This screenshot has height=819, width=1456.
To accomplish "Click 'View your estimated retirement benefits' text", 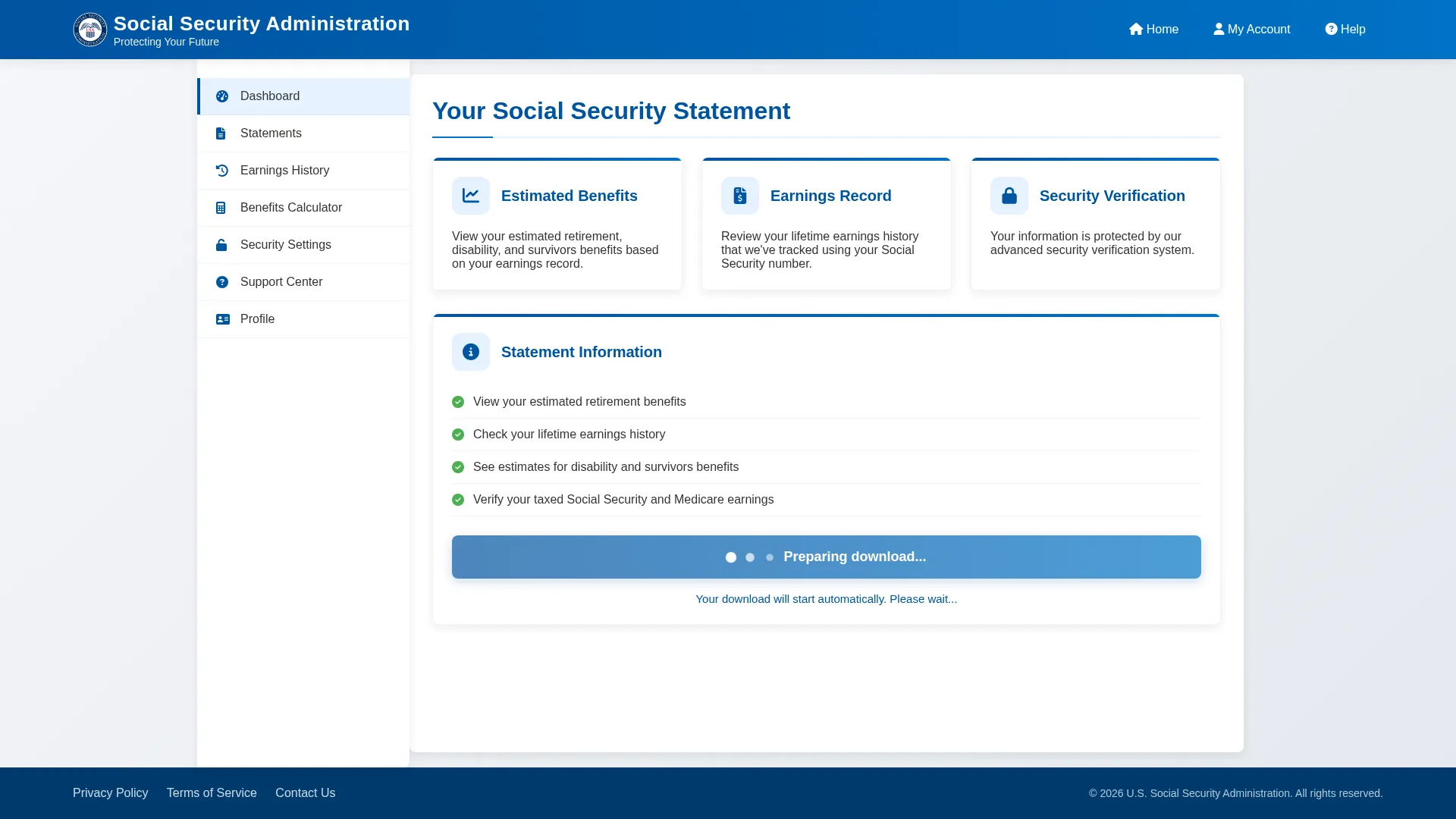I will click(579, 402).
